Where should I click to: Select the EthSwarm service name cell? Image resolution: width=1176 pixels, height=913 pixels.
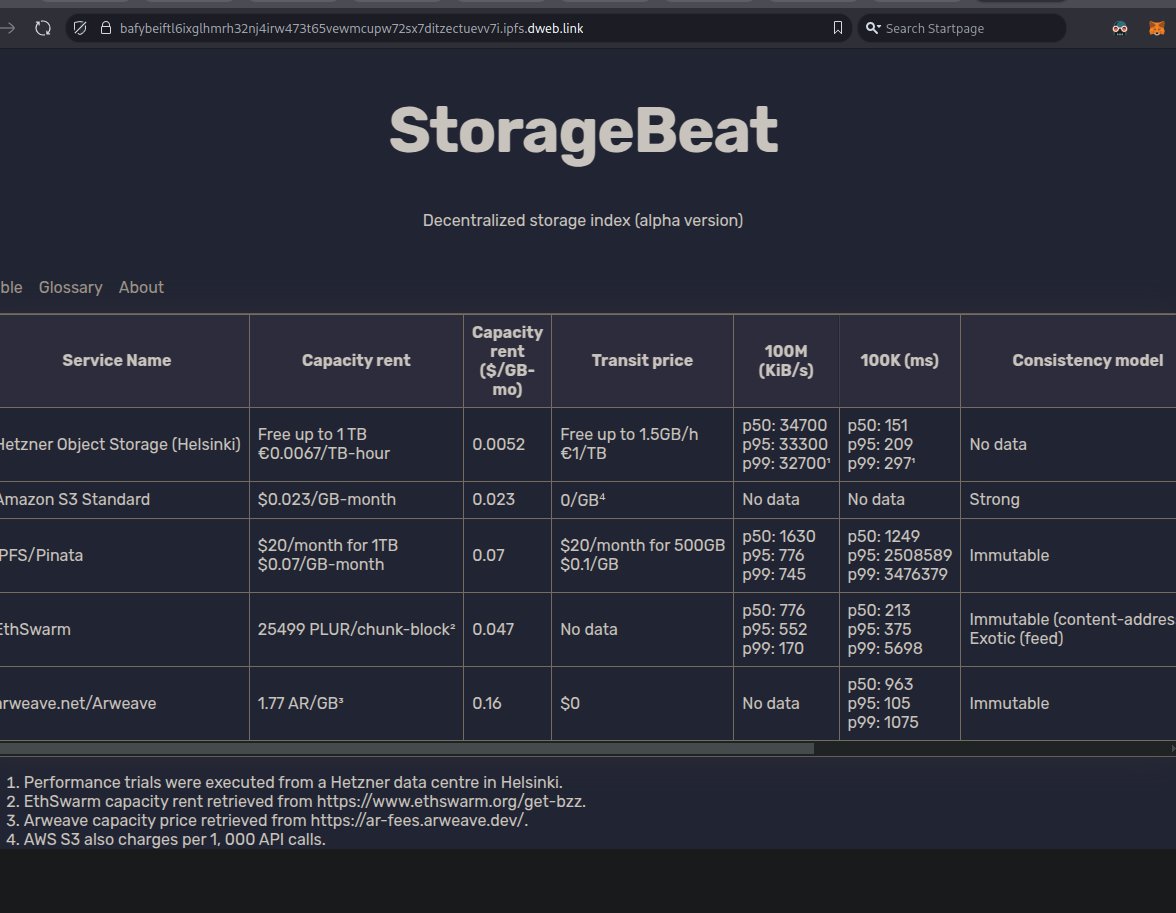[x=124, y=629]
